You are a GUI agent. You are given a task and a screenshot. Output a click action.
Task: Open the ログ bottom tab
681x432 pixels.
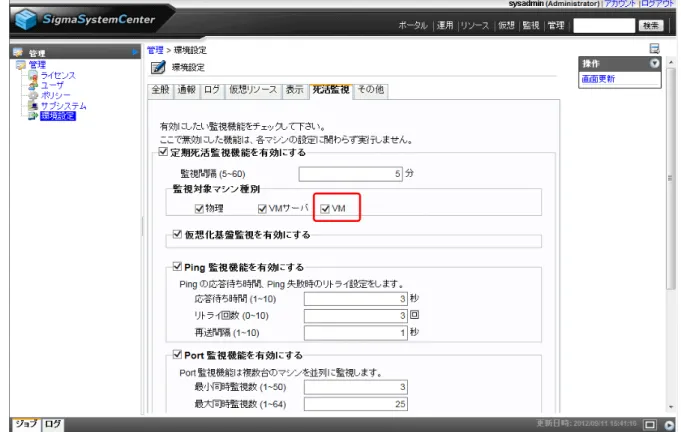pos(53,424)
